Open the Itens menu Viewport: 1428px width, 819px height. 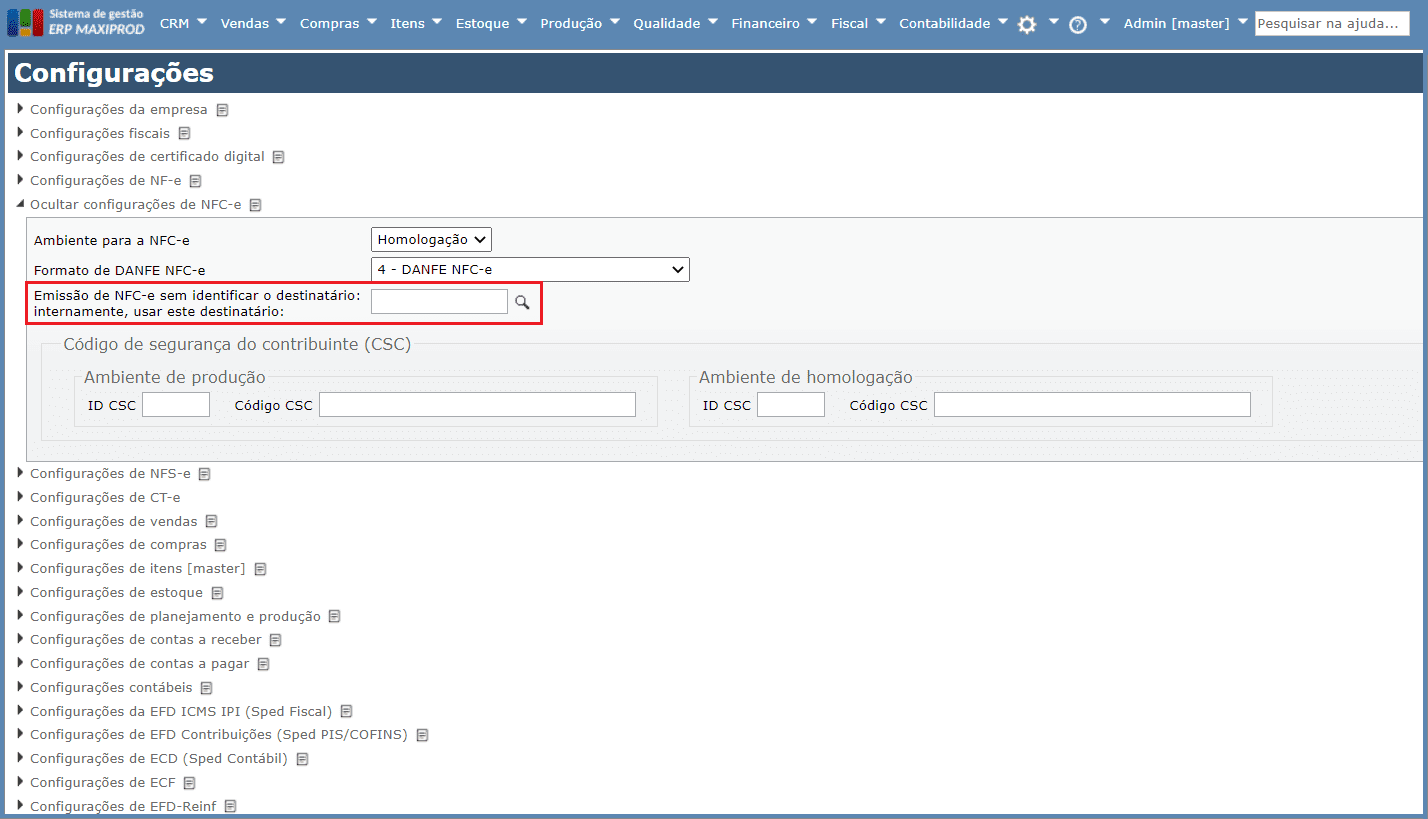(x=416, y=23)
